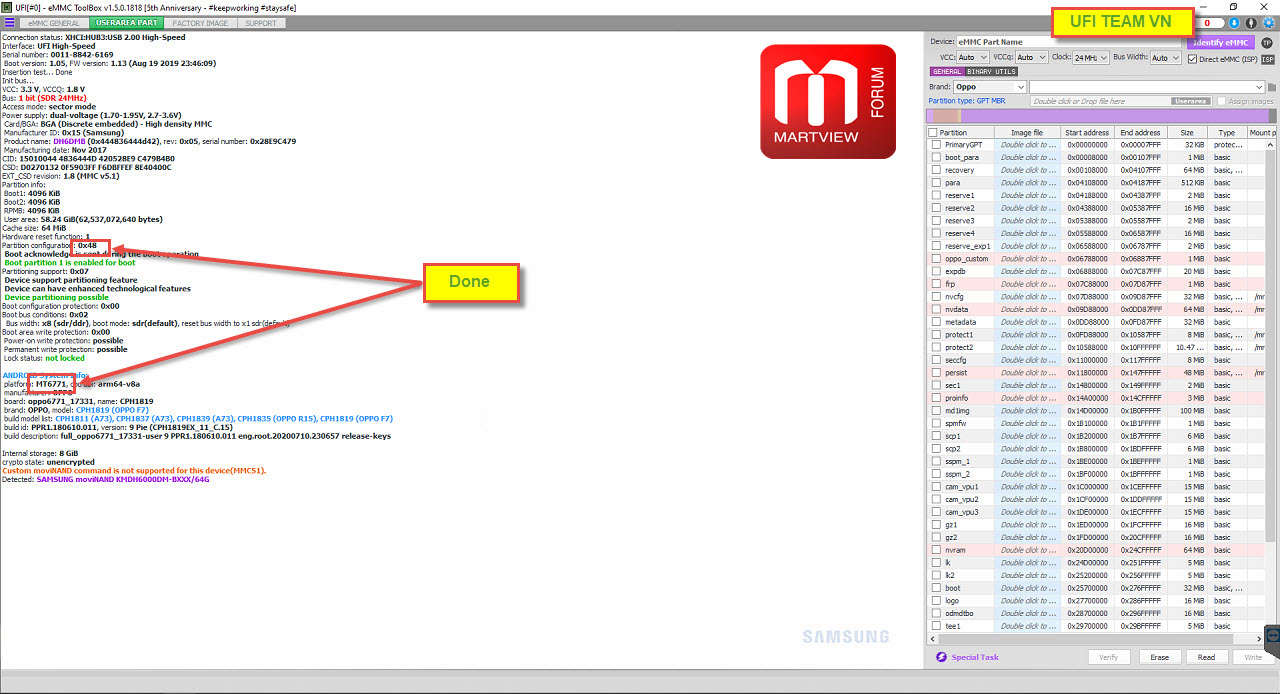The width and height of the screenshot is (1280, 694).
Task: Check the oppo_custom partition checkbox
Action: click(x=936, y=259)
